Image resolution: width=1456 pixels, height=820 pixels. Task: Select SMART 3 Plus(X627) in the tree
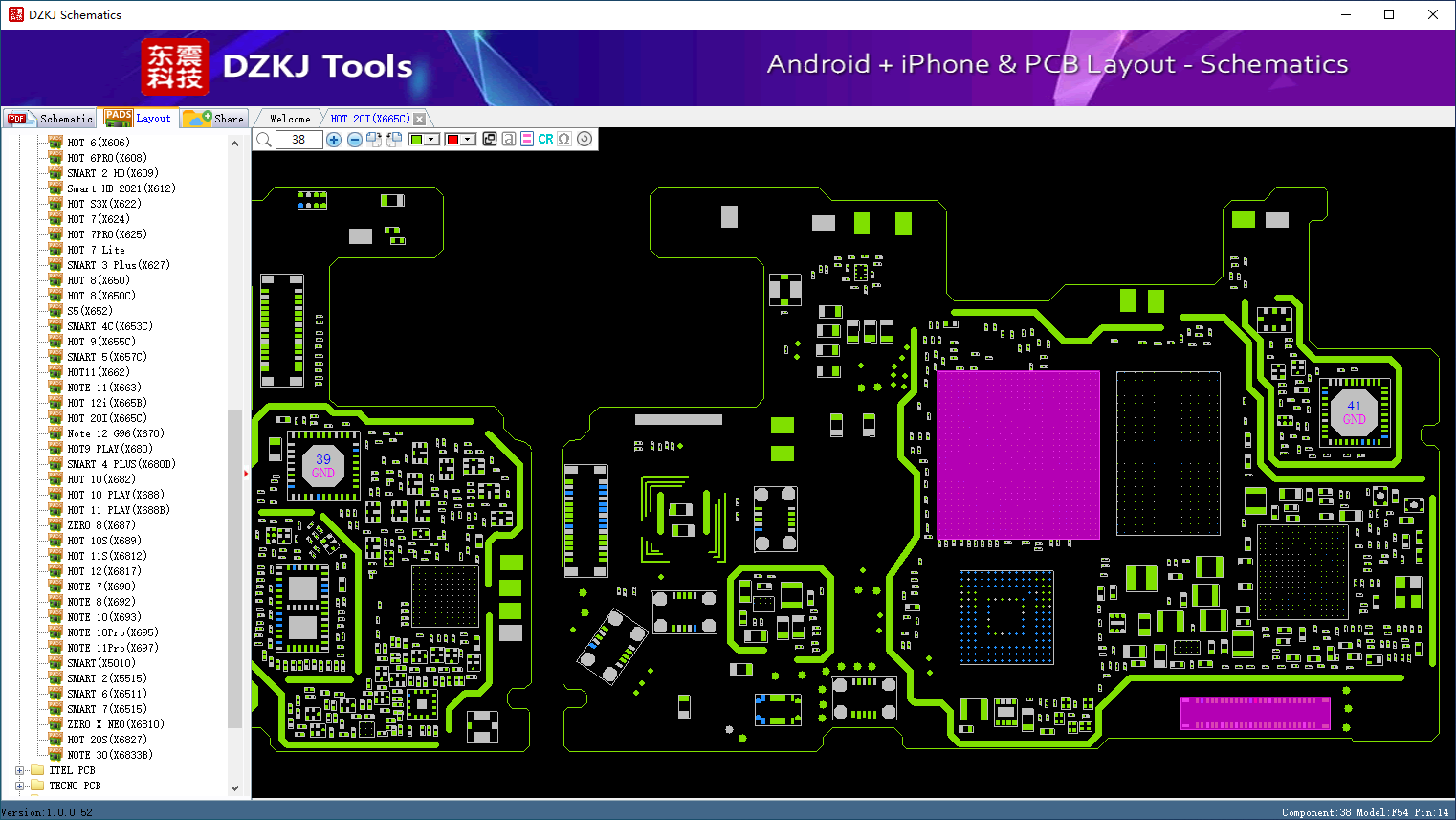tap(119, 265)
